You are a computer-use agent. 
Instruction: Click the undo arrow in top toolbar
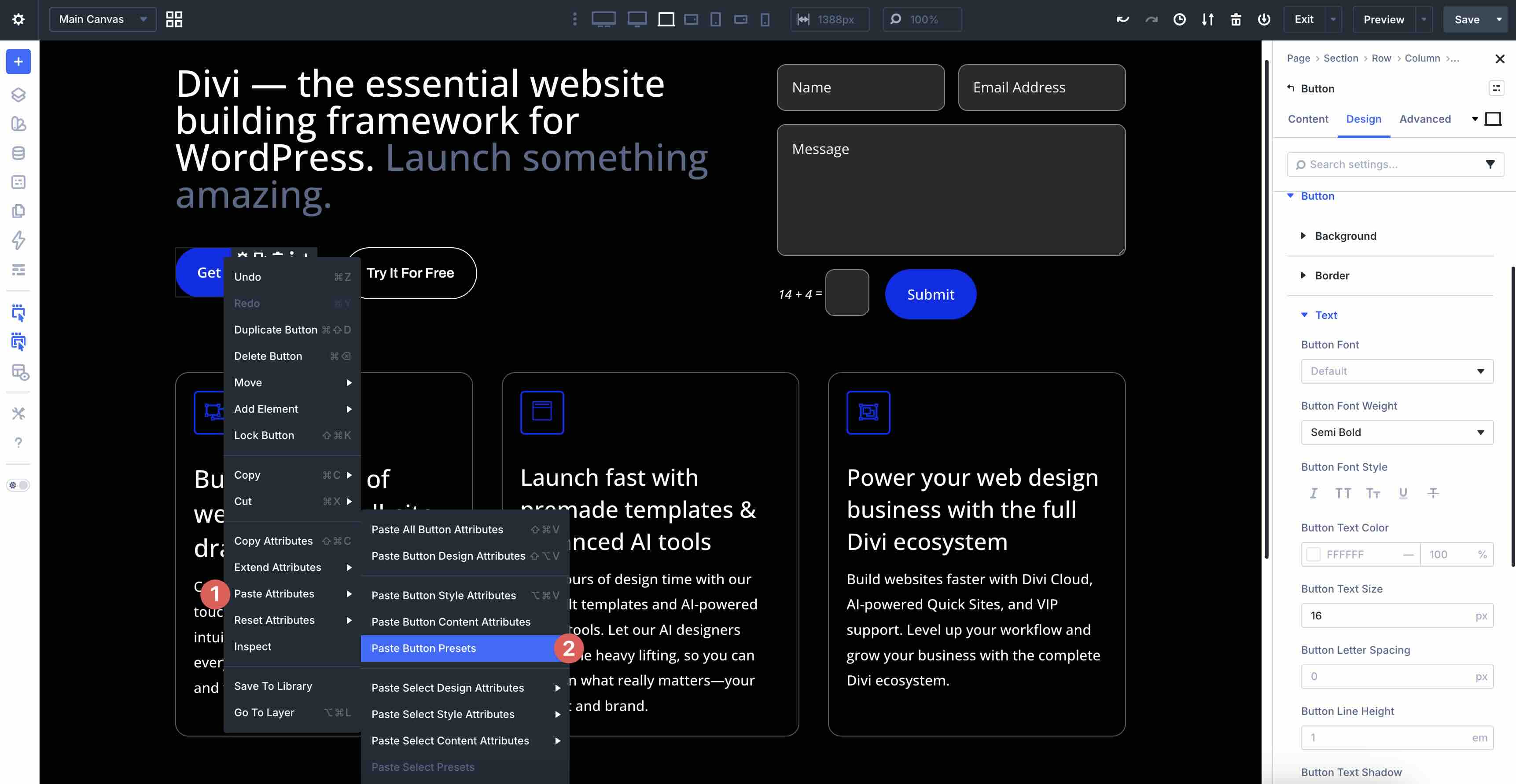coord(1123,19)
